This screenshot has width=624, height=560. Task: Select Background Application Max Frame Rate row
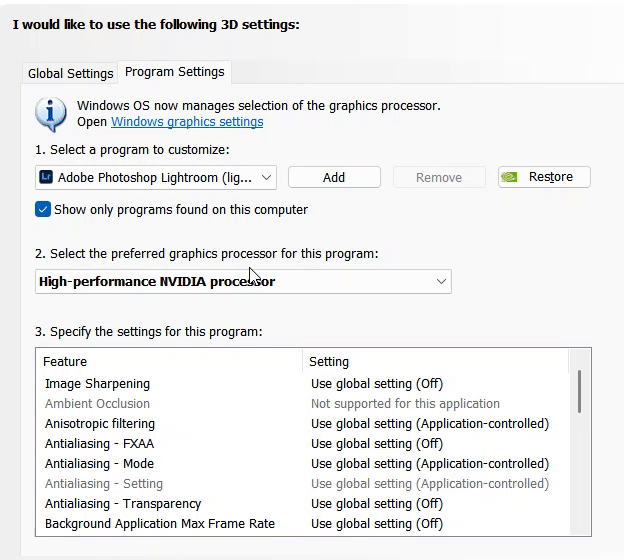pos(160,524)
